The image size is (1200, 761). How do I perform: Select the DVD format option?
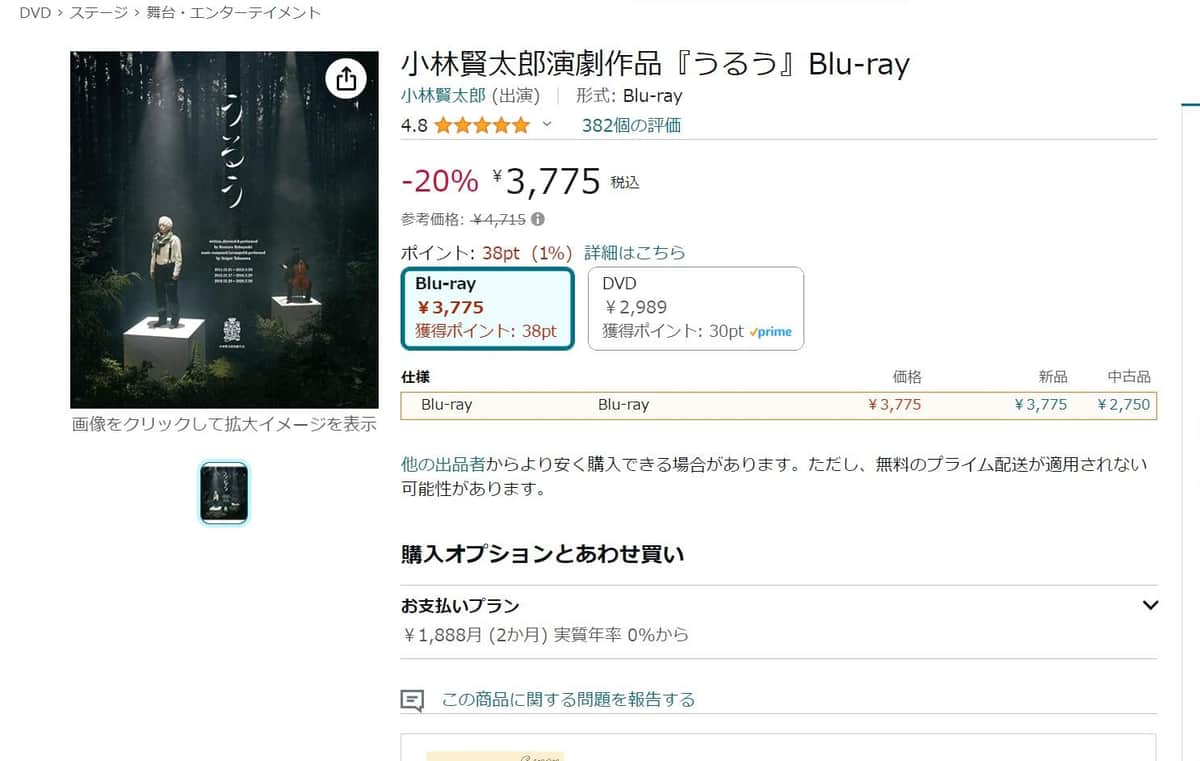pos(695,306)
